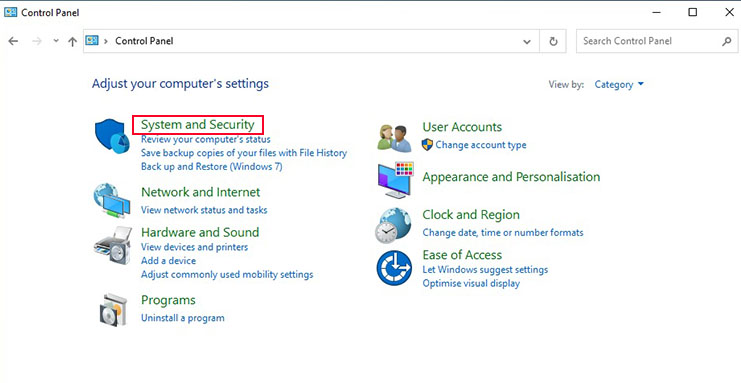Open Review your computer's status

point(206,139)
